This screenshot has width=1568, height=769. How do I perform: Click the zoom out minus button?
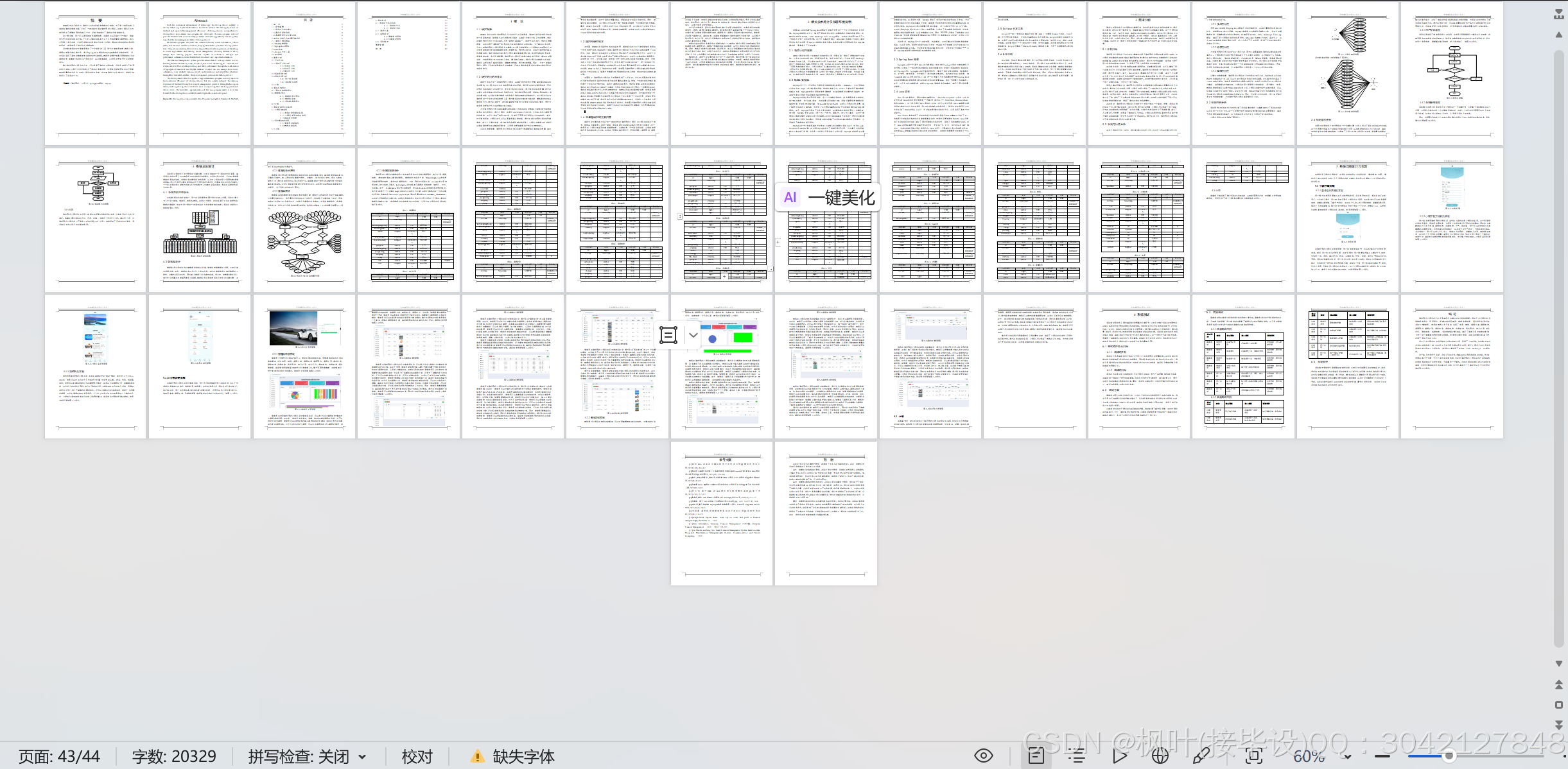1381,756
